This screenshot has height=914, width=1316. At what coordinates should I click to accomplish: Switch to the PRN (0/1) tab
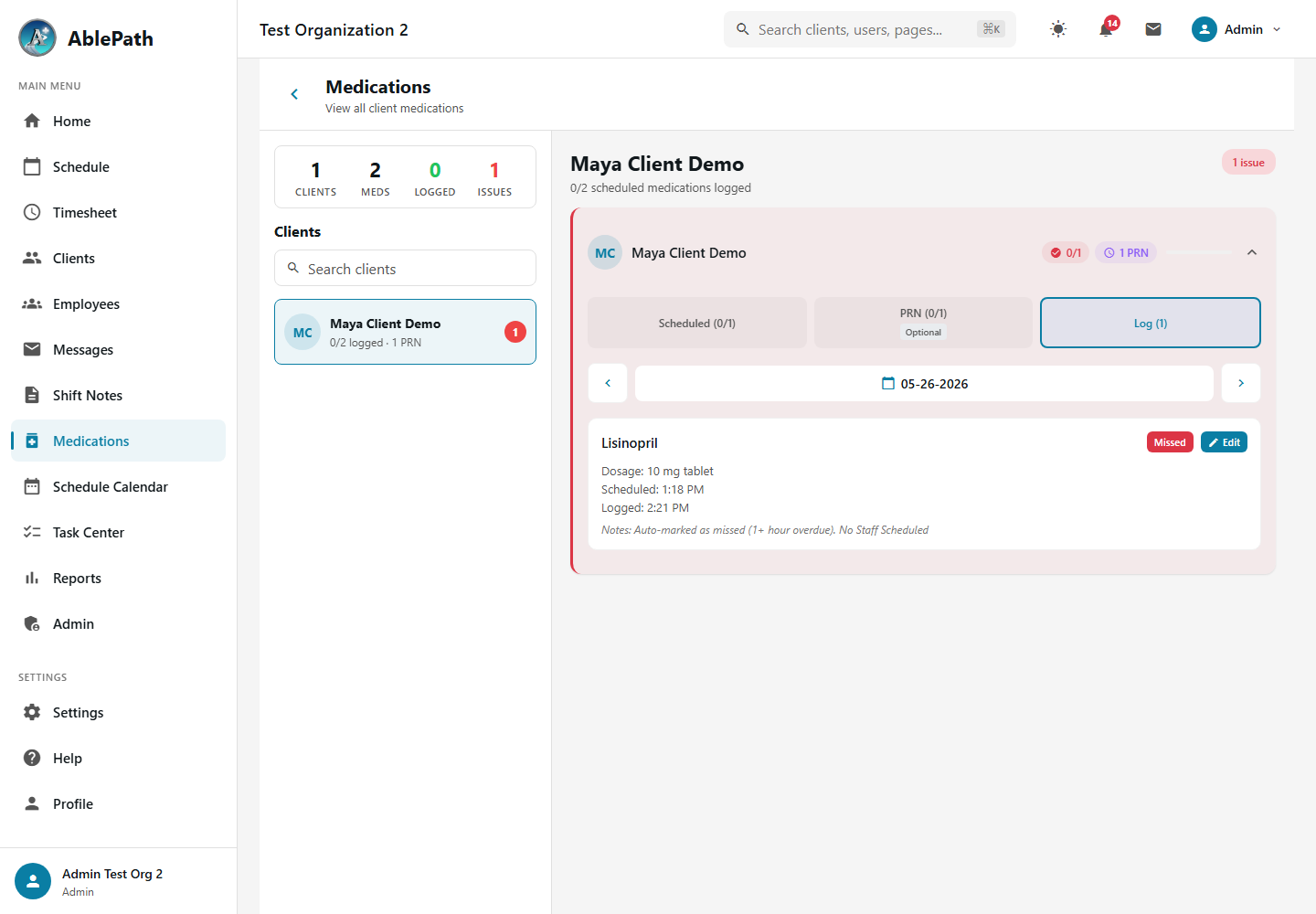pos(923,323)
